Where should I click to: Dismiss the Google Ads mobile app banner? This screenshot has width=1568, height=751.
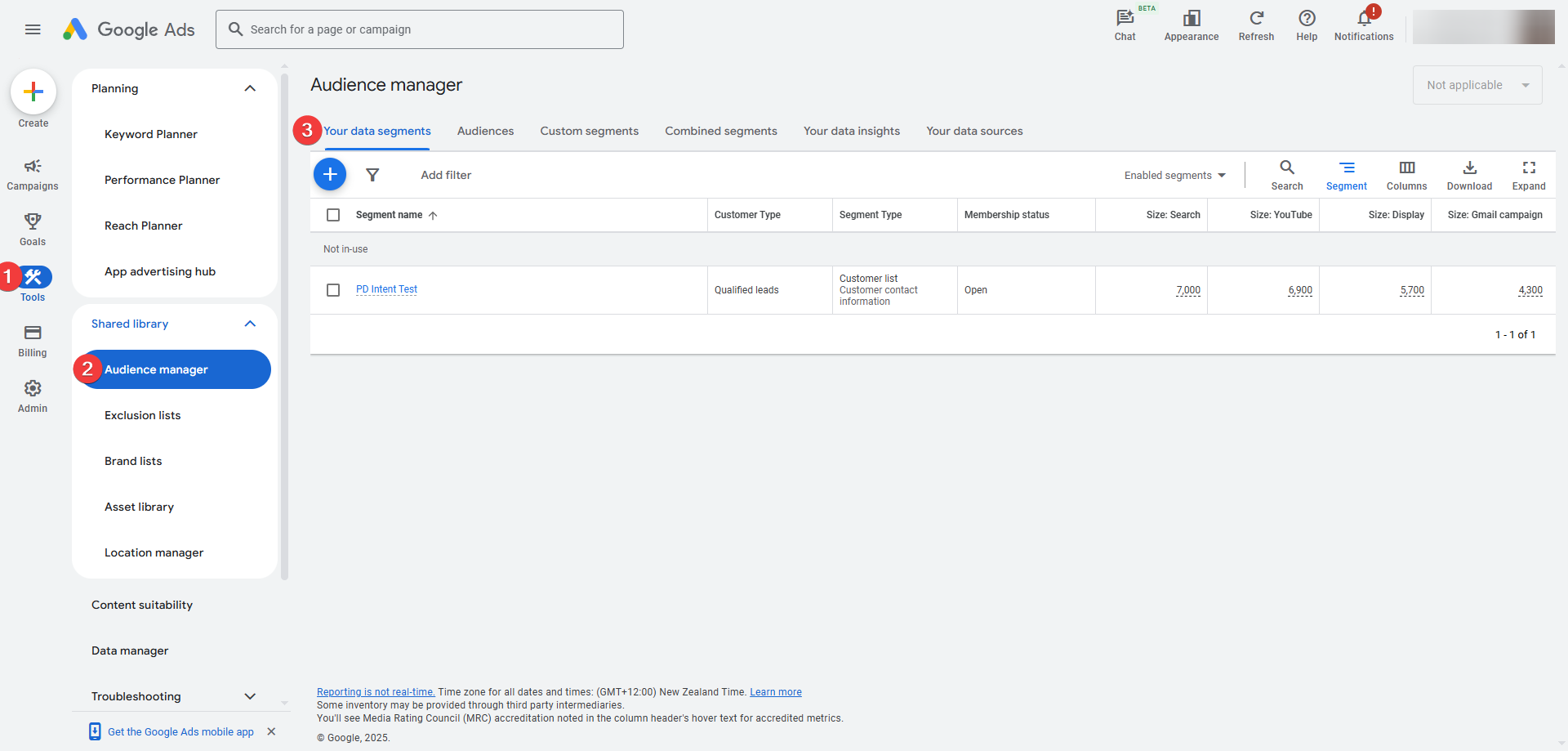coord(271,731)
